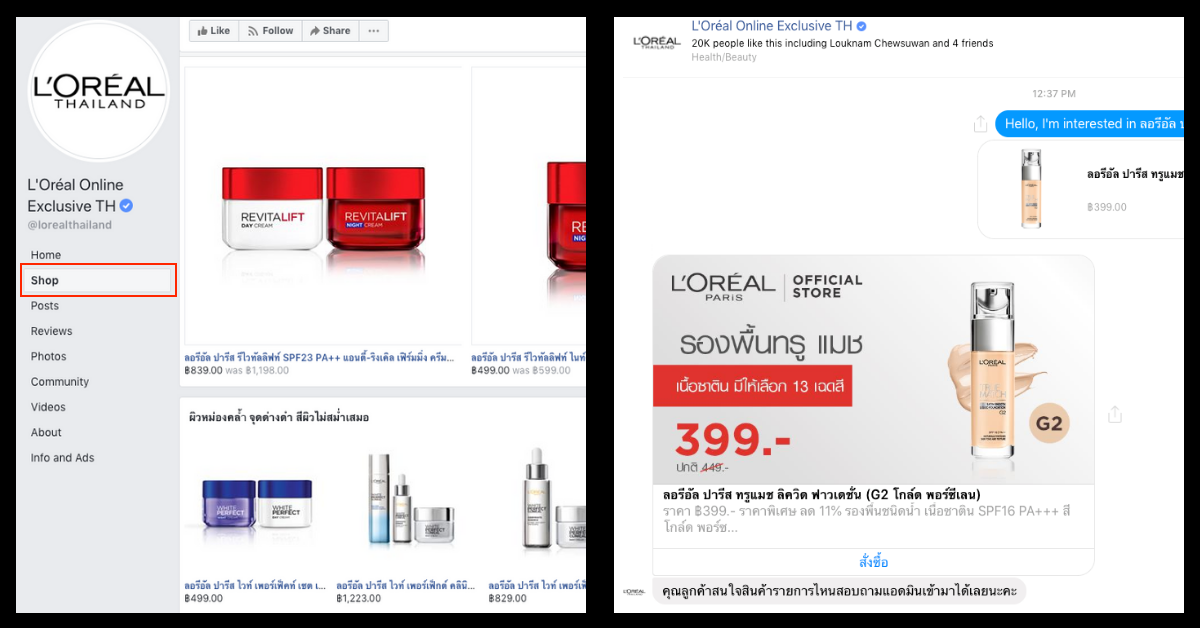Open the Shop tab in sidebar

pyautogui.click(x=98, y=280)
